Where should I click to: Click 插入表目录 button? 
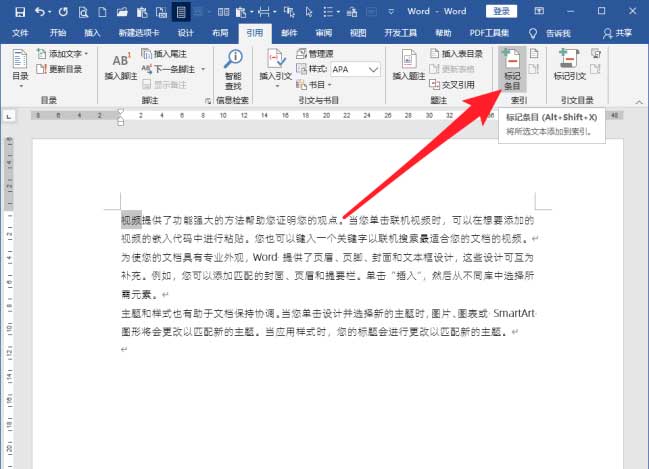pos(456,54)
